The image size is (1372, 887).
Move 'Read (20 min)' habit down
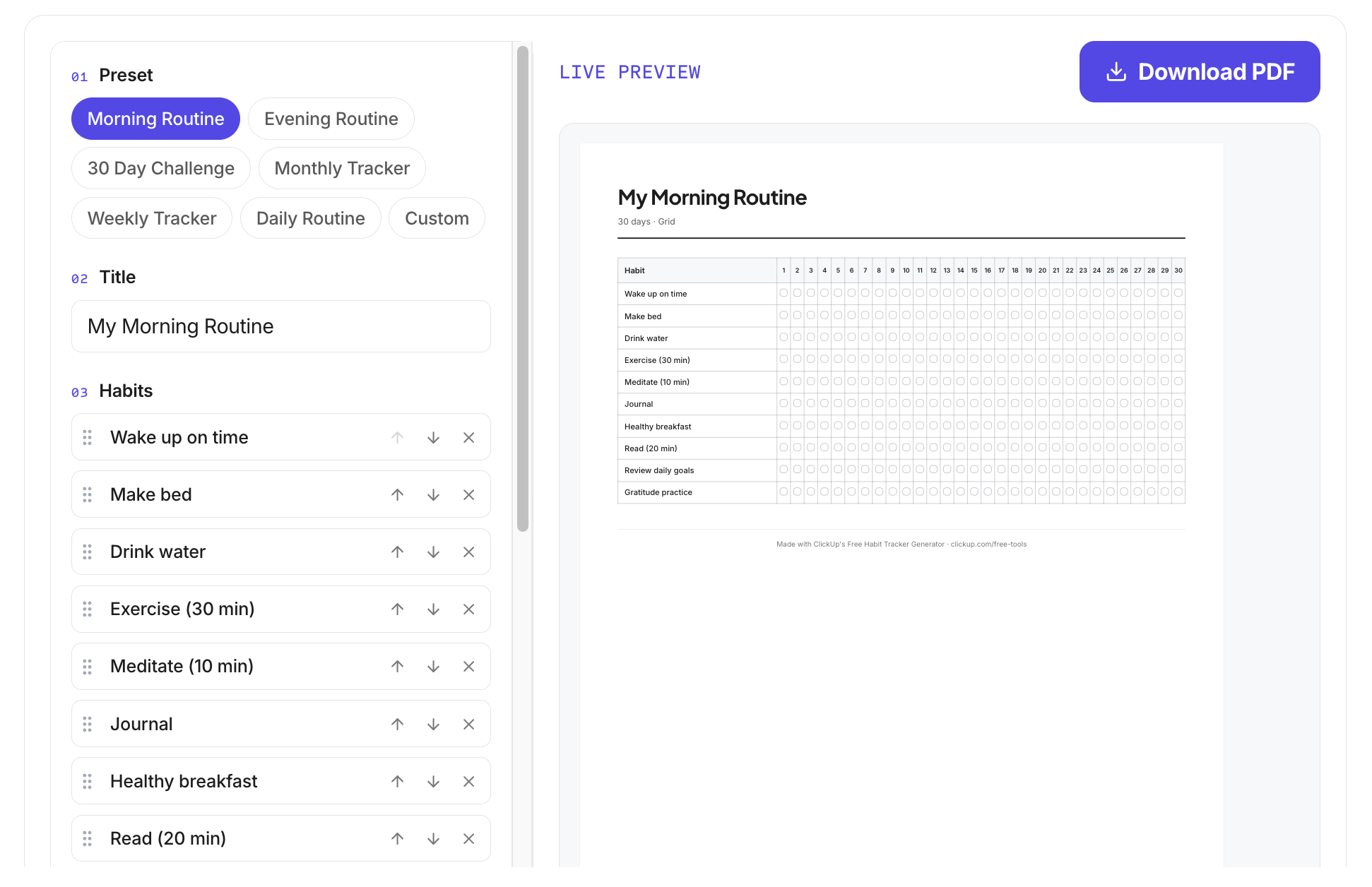434,839
